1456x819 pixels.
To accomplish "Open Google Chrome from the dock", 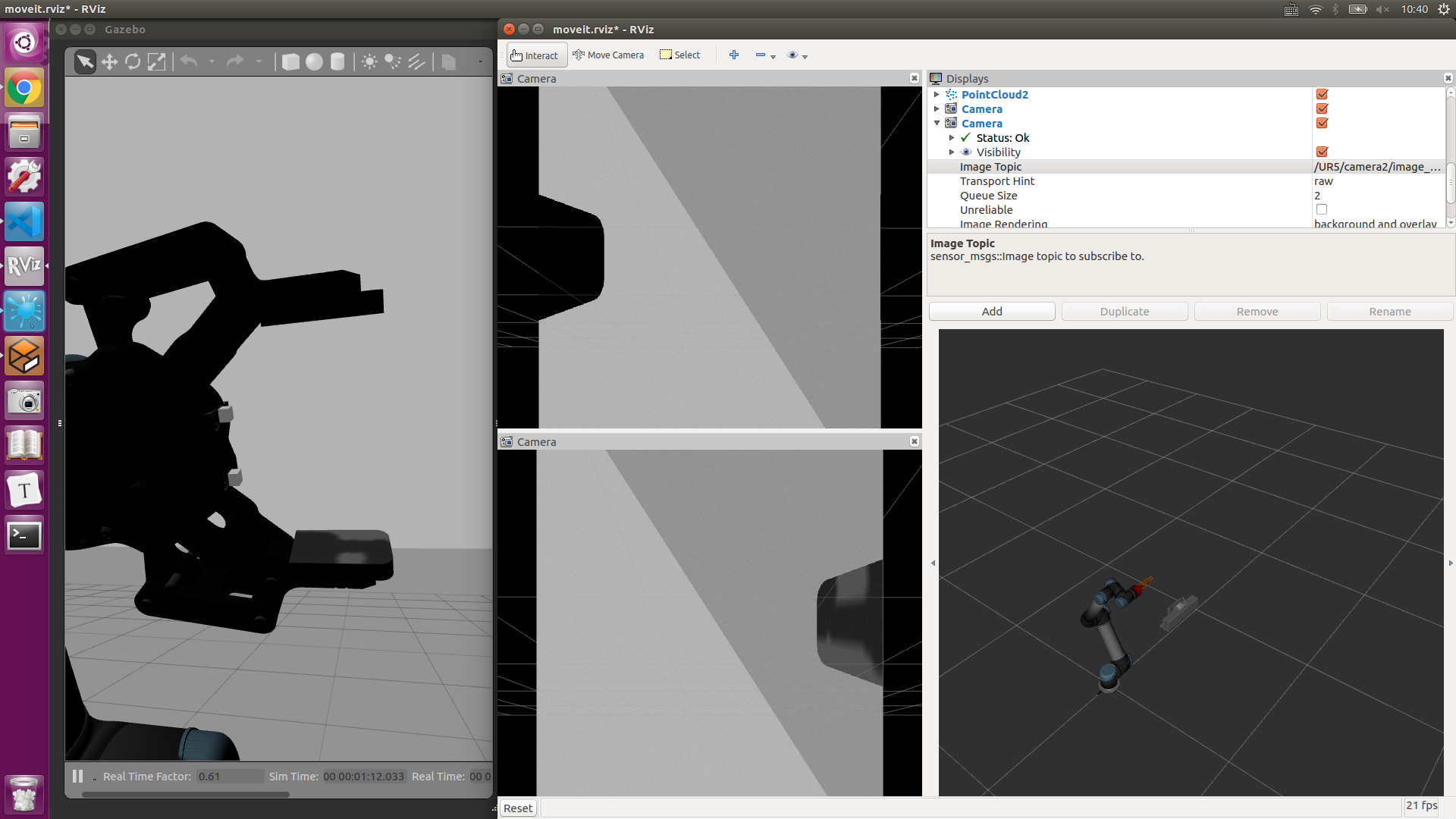I will point(24,88).
